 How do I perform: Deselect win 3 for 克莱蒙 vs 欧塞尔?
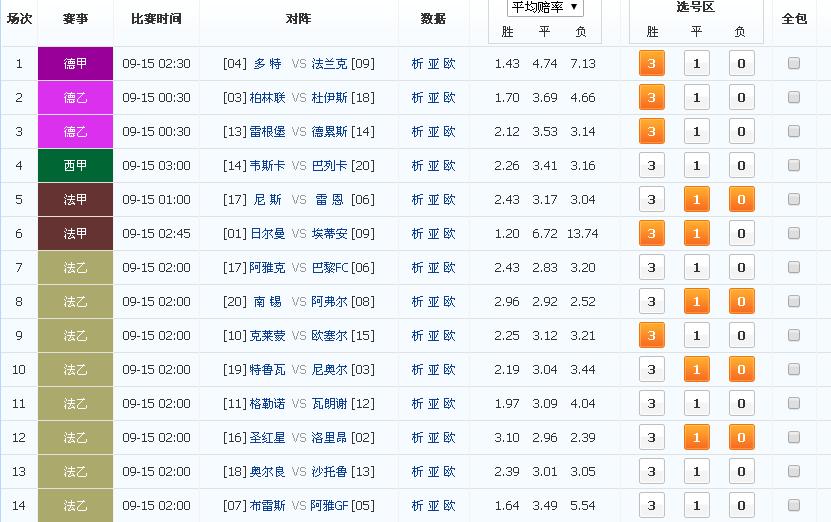(652, 335)
